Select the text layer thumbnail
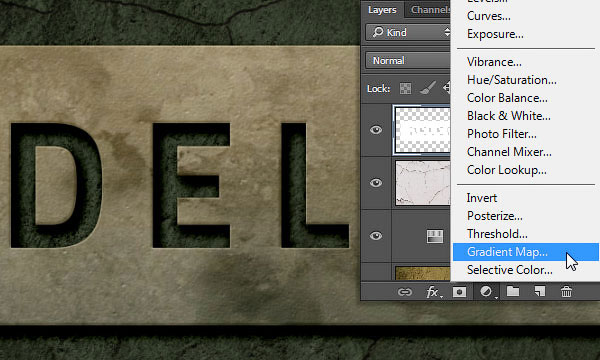The width and height of the screenshot is (600, 360). (422, 130)
